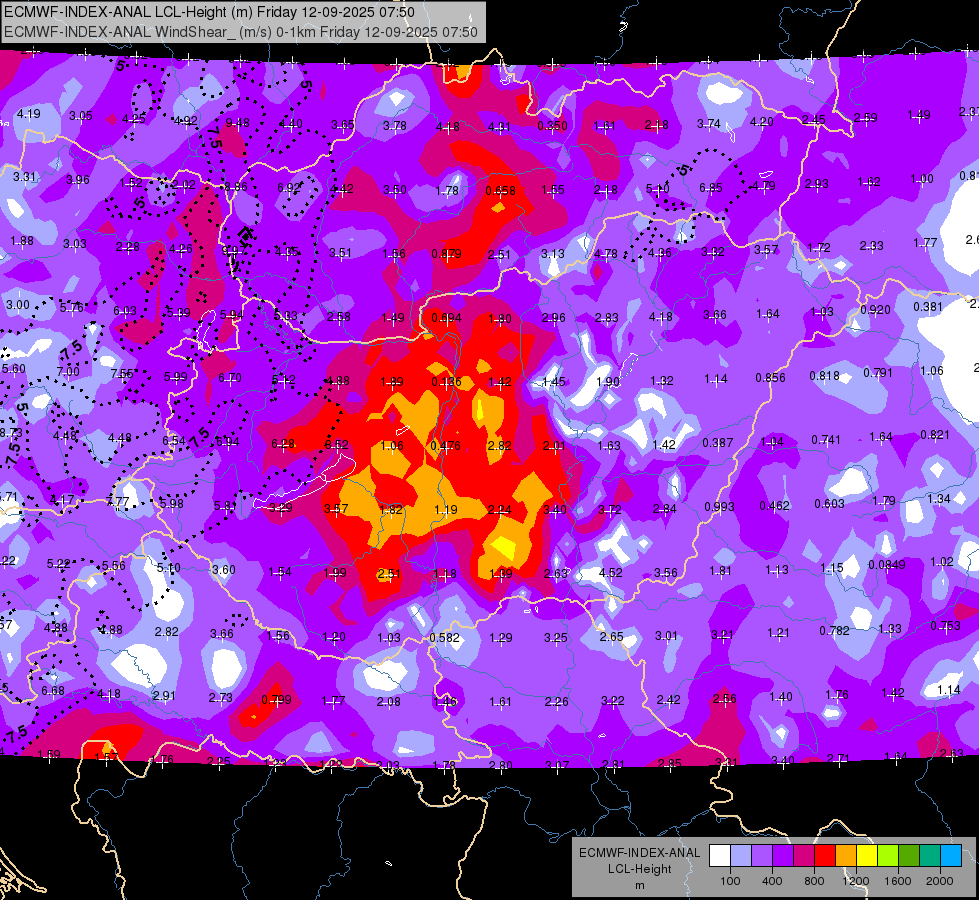Select the dark green legend swatch

[x=909, y=855]
